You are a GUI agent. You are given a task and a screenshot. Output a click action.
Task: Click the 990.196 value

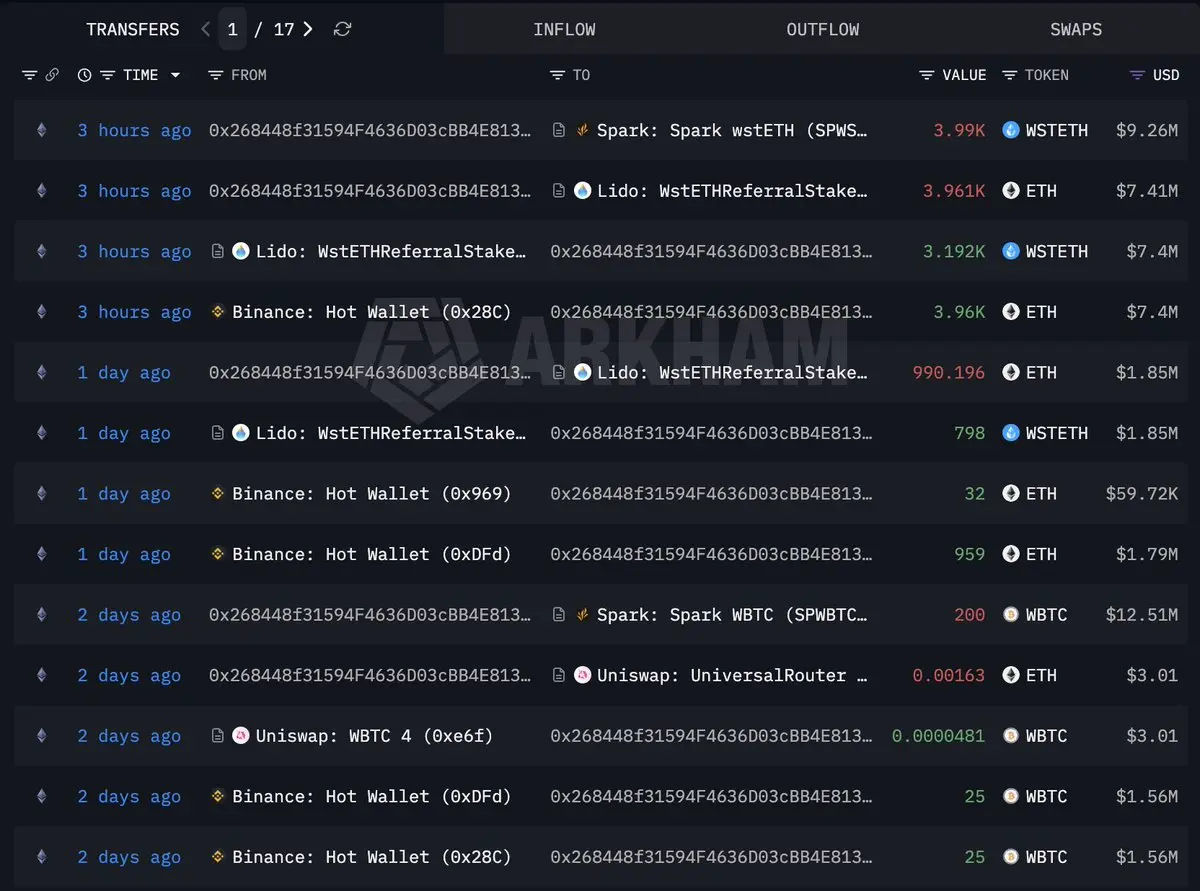[x=949, y=372]
